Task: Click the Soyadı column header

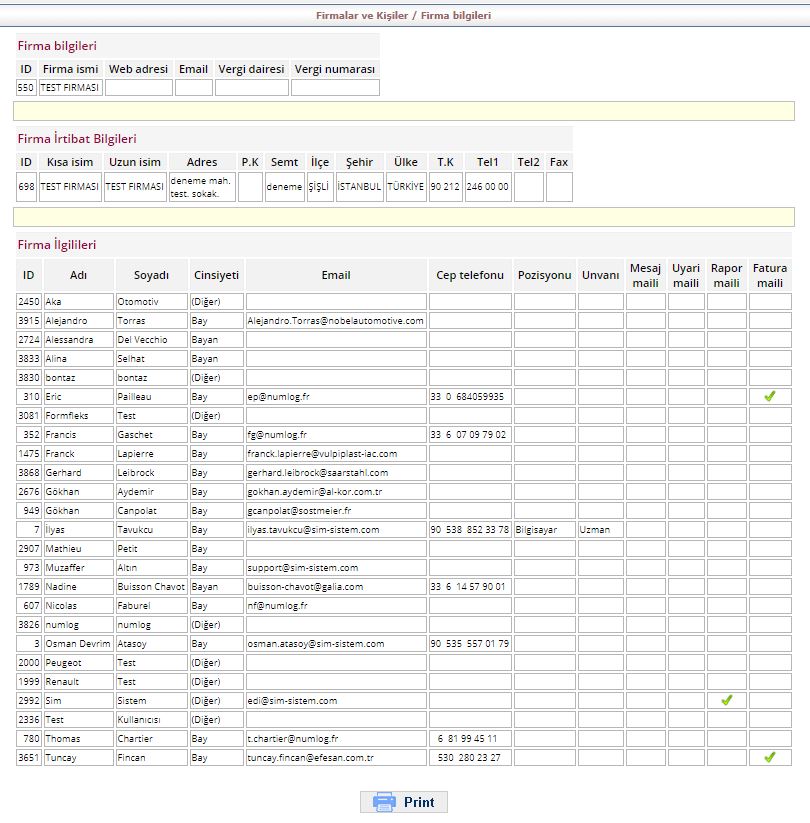Action: [x=151, y=275]
